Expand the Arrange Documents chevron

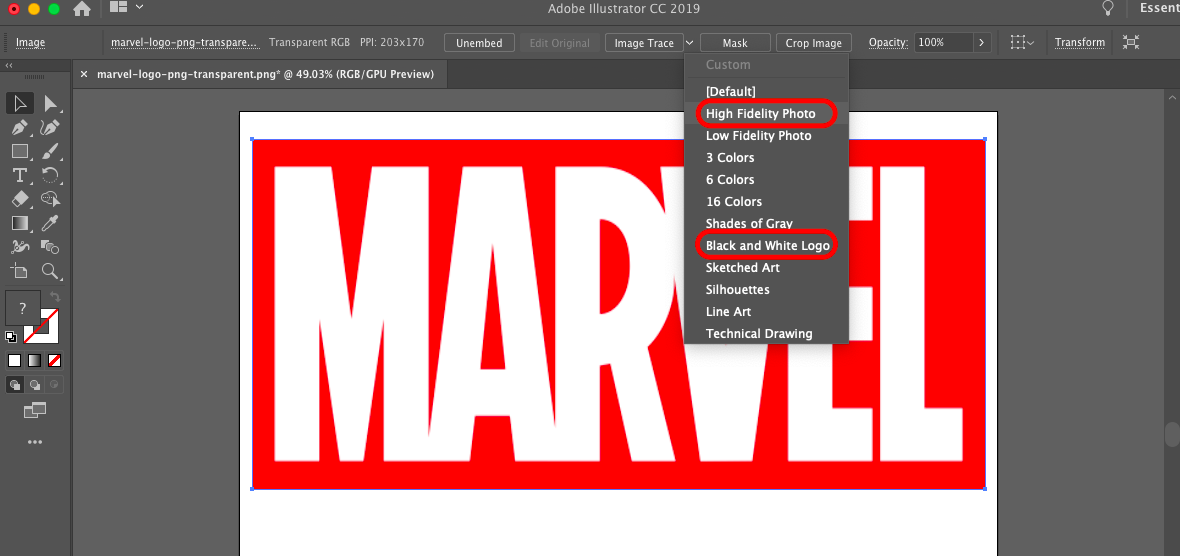click(138, 8)
